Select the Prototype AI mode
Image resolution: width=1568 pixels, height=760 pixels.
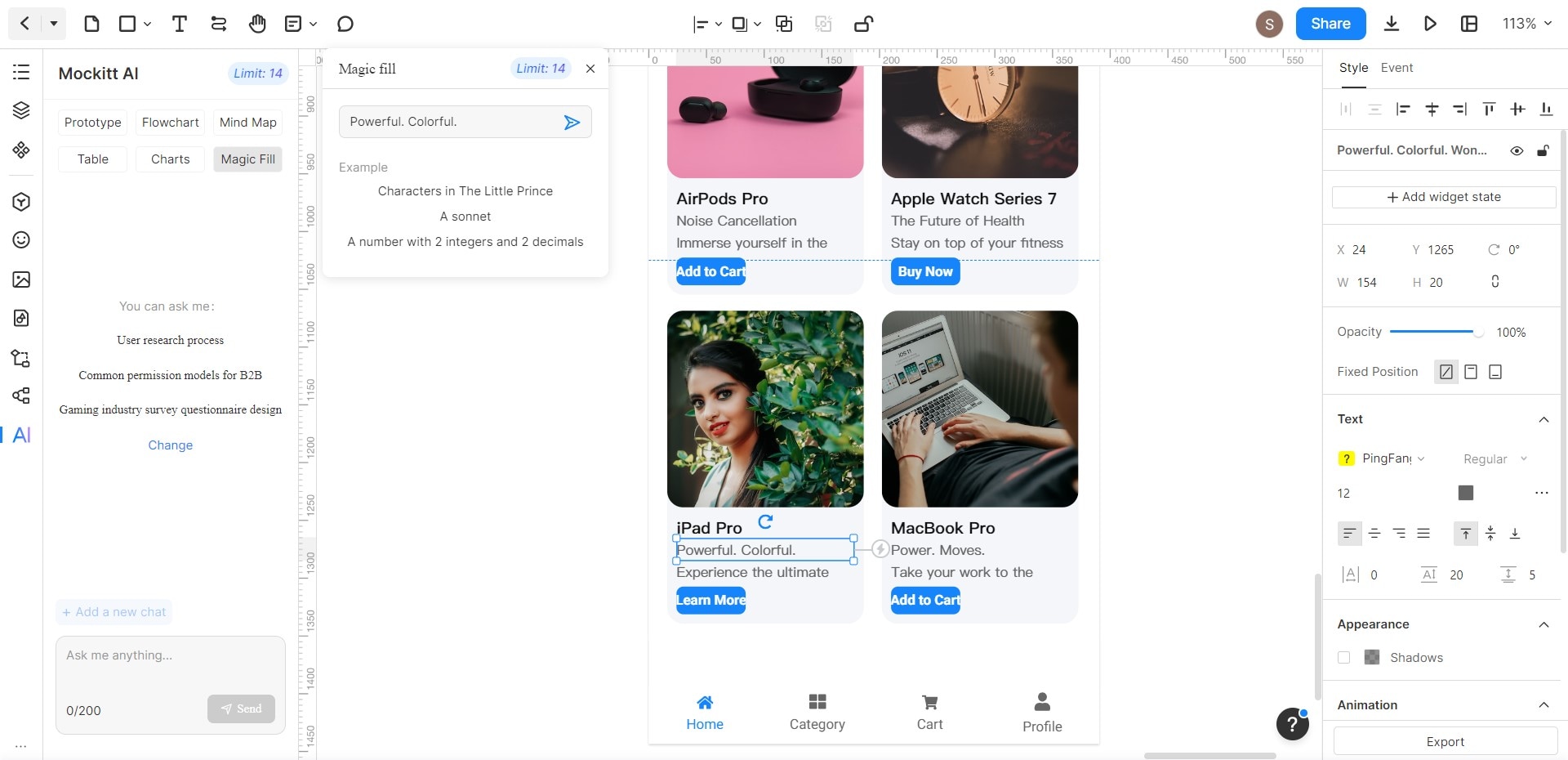tap(92, 123)
